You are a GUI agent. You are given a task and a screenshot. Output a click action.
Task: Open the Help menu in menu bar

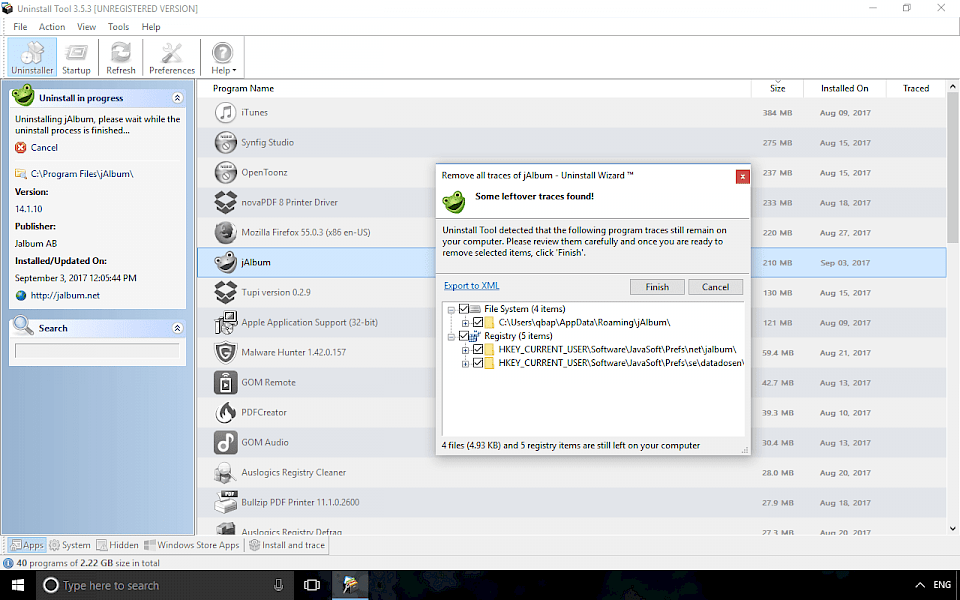[x=151, y=27]
